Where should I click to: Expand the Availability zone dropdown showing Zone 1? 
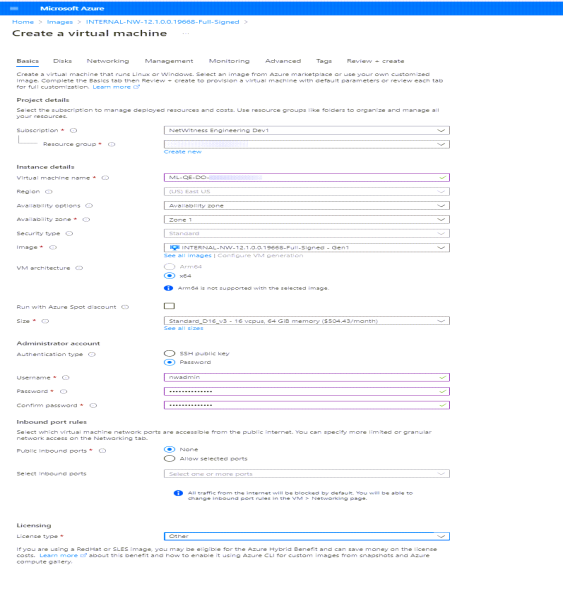[307, 220]
